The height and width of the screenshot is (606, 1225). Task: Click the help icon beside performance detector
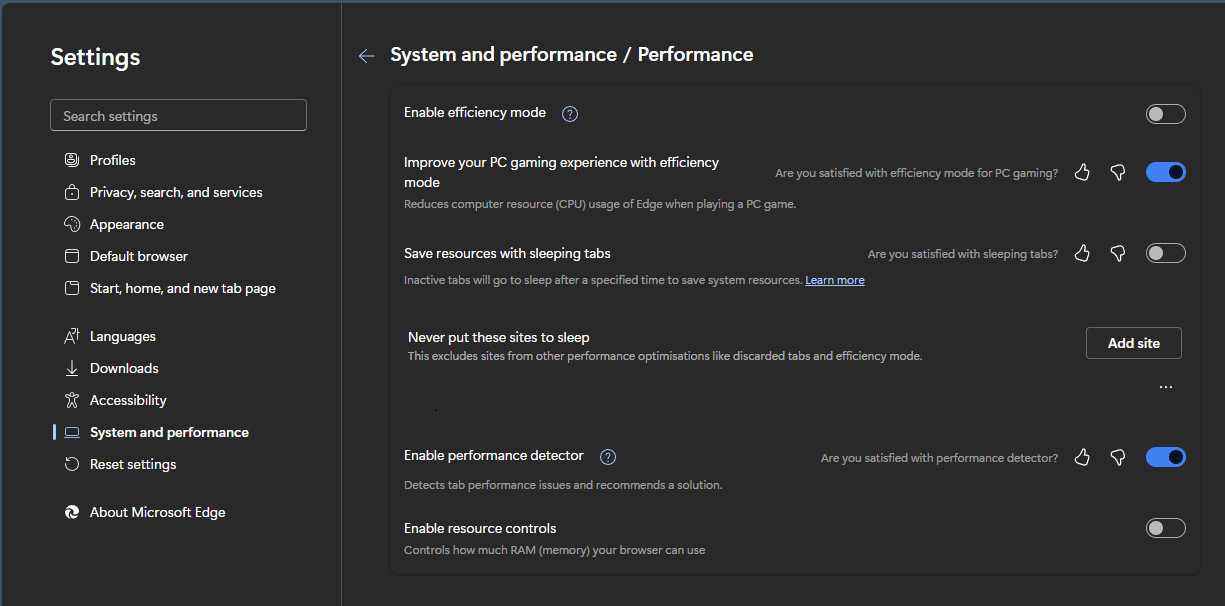(x=607, y=456)
